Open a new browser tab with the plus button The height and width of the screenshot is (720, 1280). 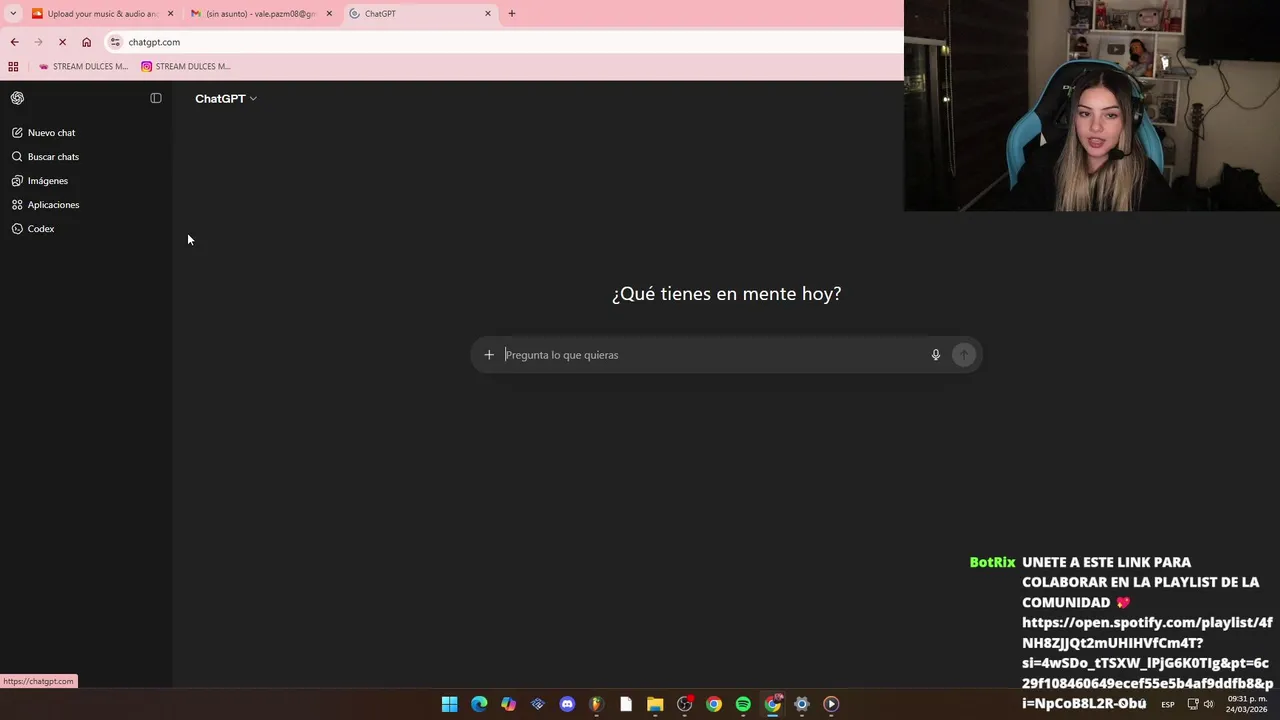512,14
